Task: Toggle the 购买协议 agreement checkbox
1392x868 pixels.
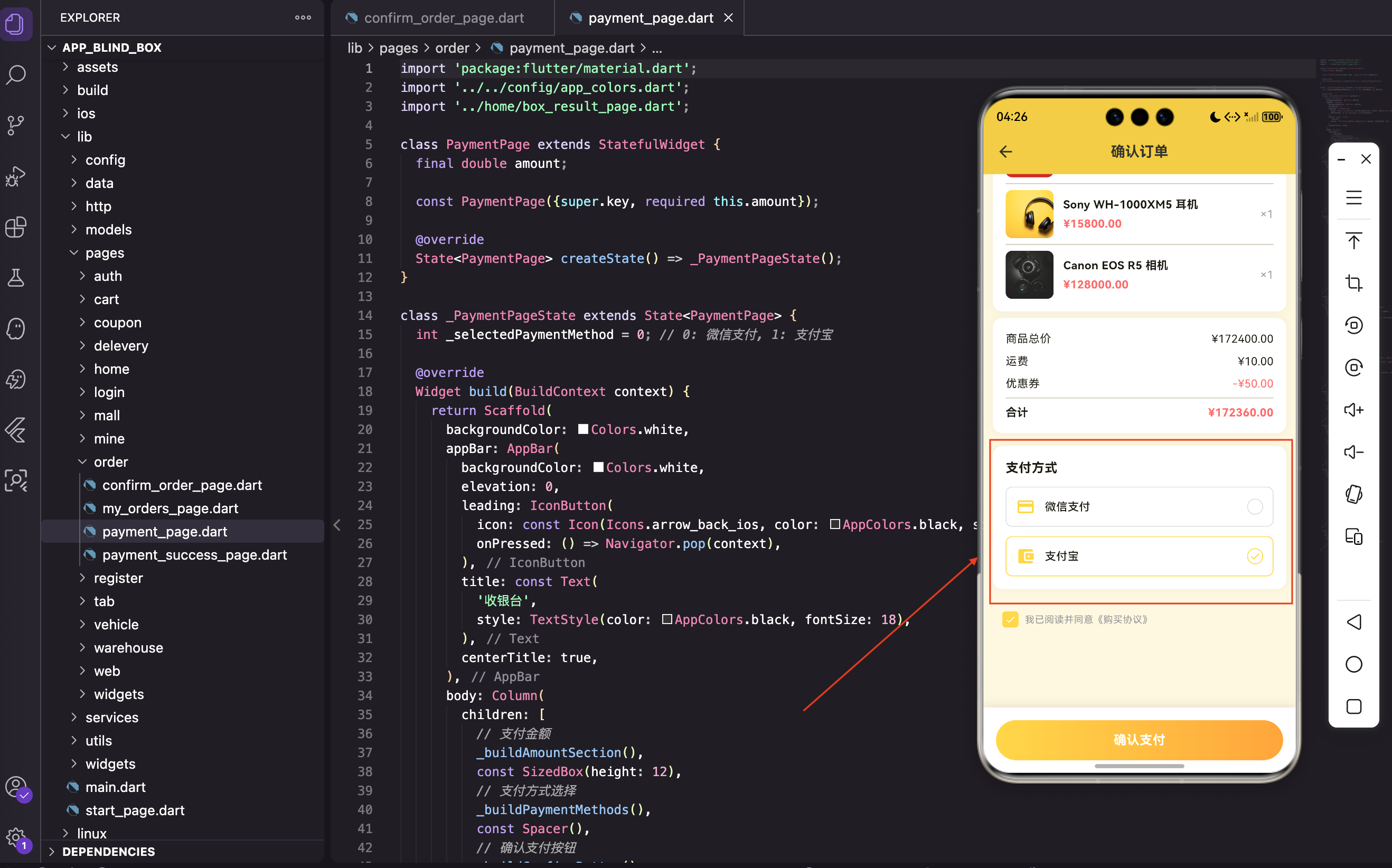Action: point(1010,619)
